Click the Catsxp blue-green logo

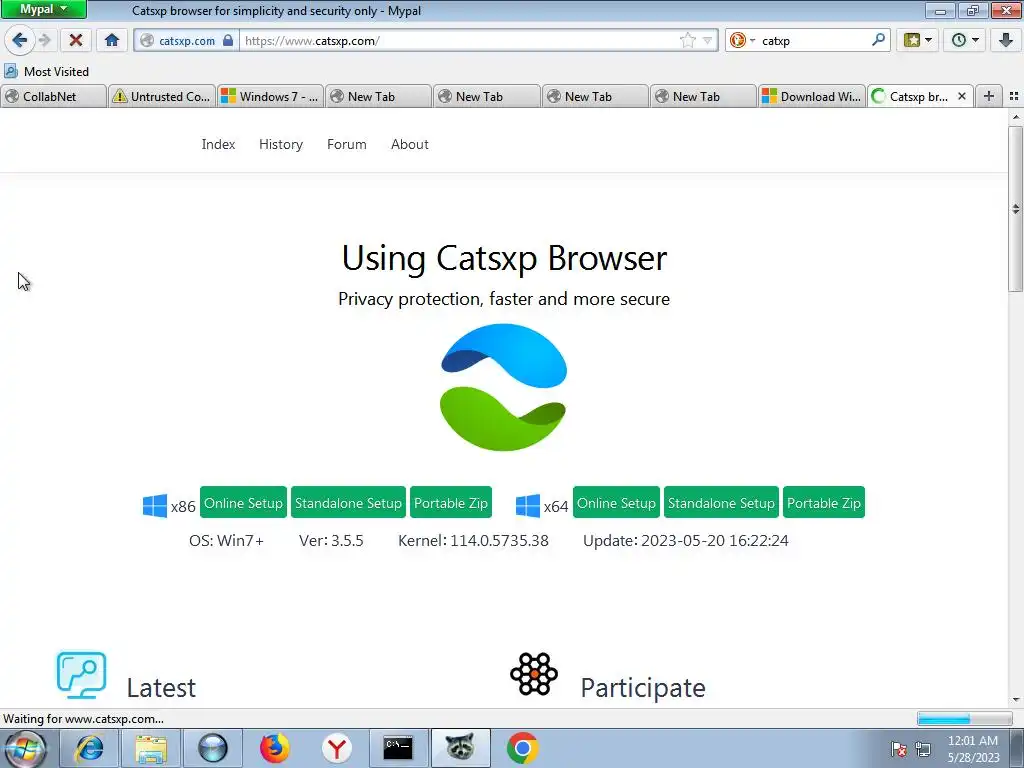point(504,387)
